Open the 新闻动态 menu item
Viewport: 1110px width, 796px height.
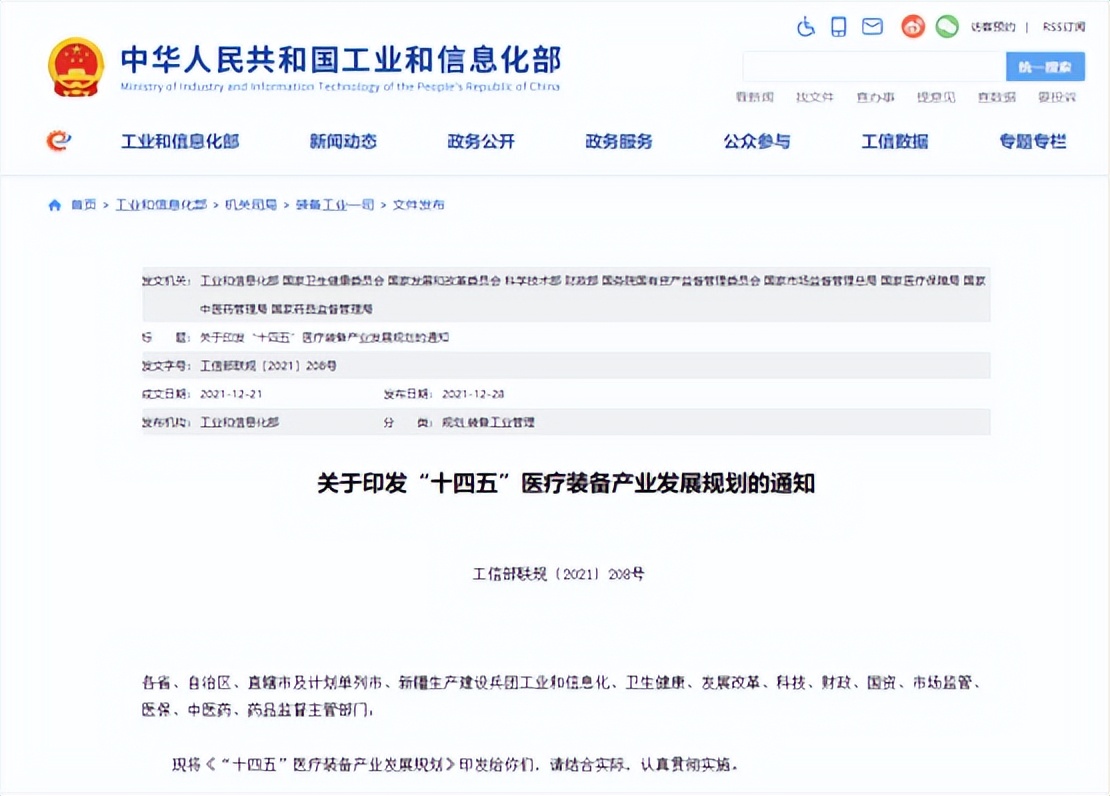[x=344, y=141]
